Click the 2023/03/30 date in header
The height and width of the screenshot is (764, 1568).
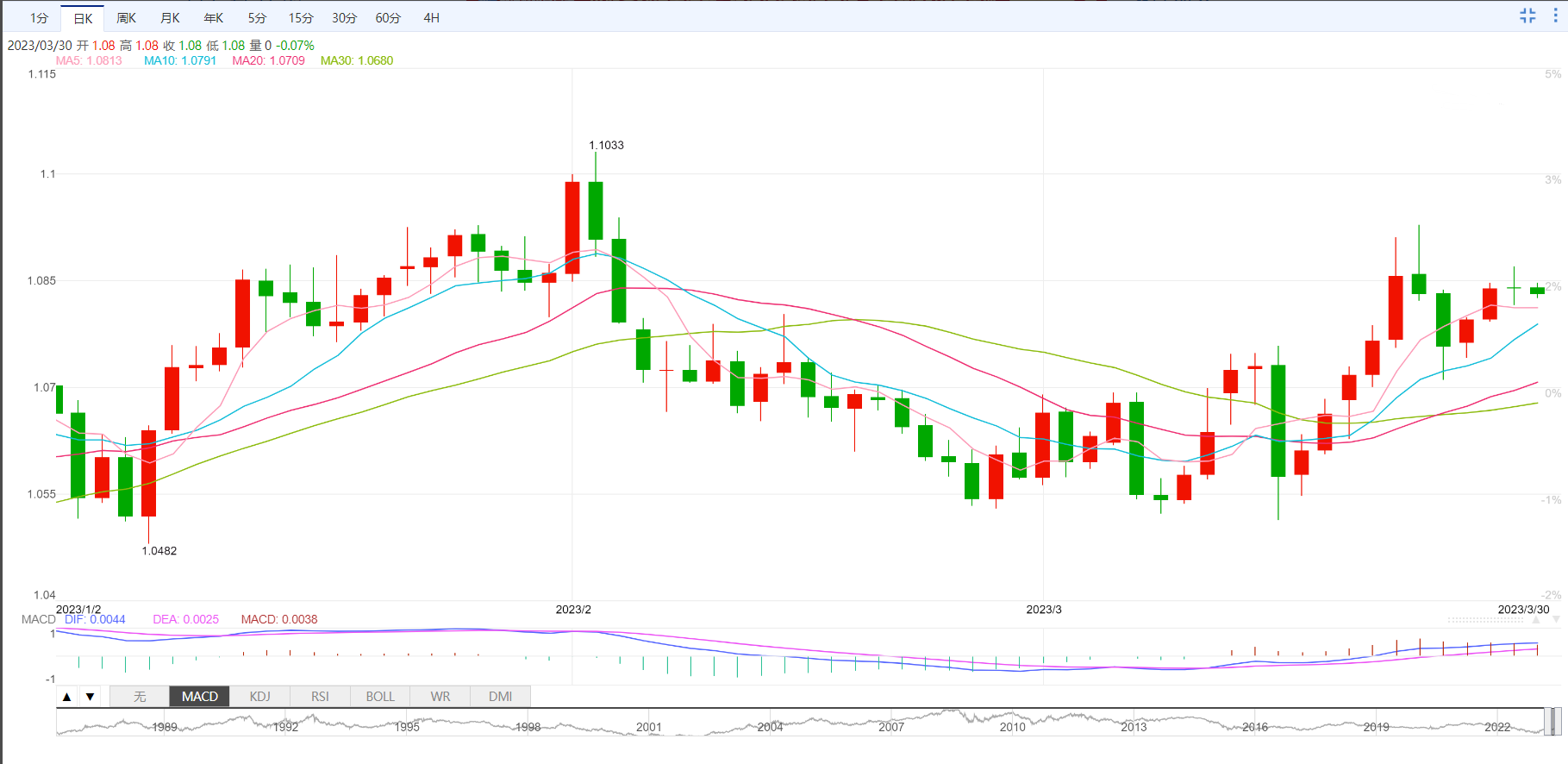(x=40, y=45)
